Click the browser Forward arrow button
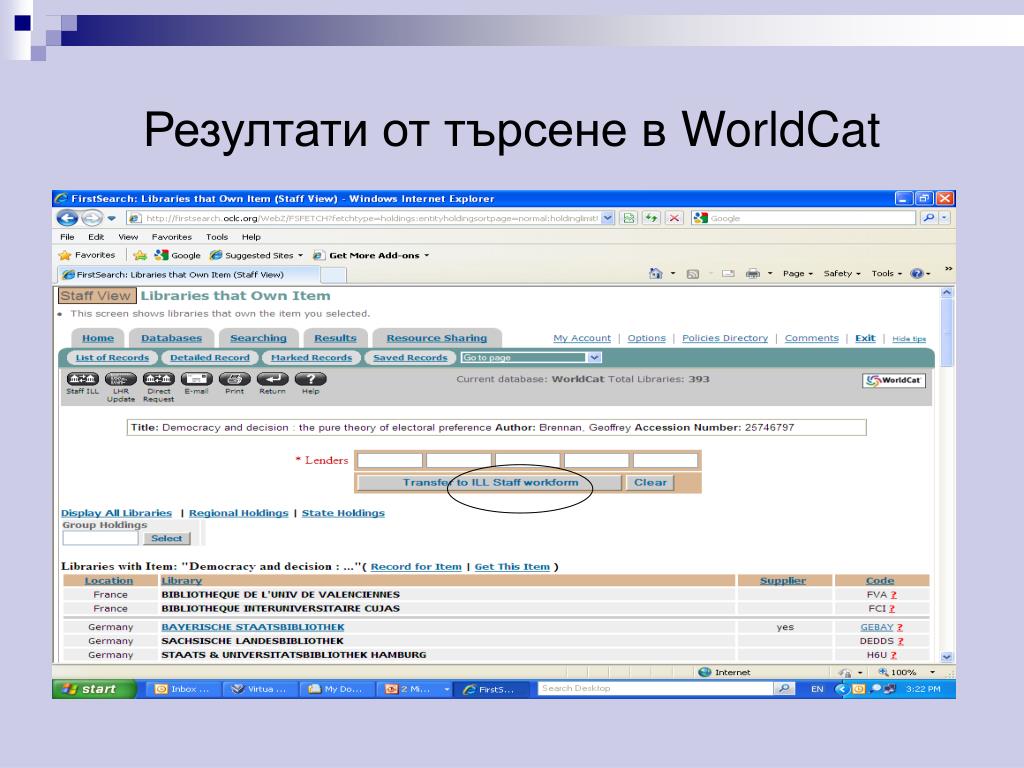Screen dimensions: 1024x768 91,218
